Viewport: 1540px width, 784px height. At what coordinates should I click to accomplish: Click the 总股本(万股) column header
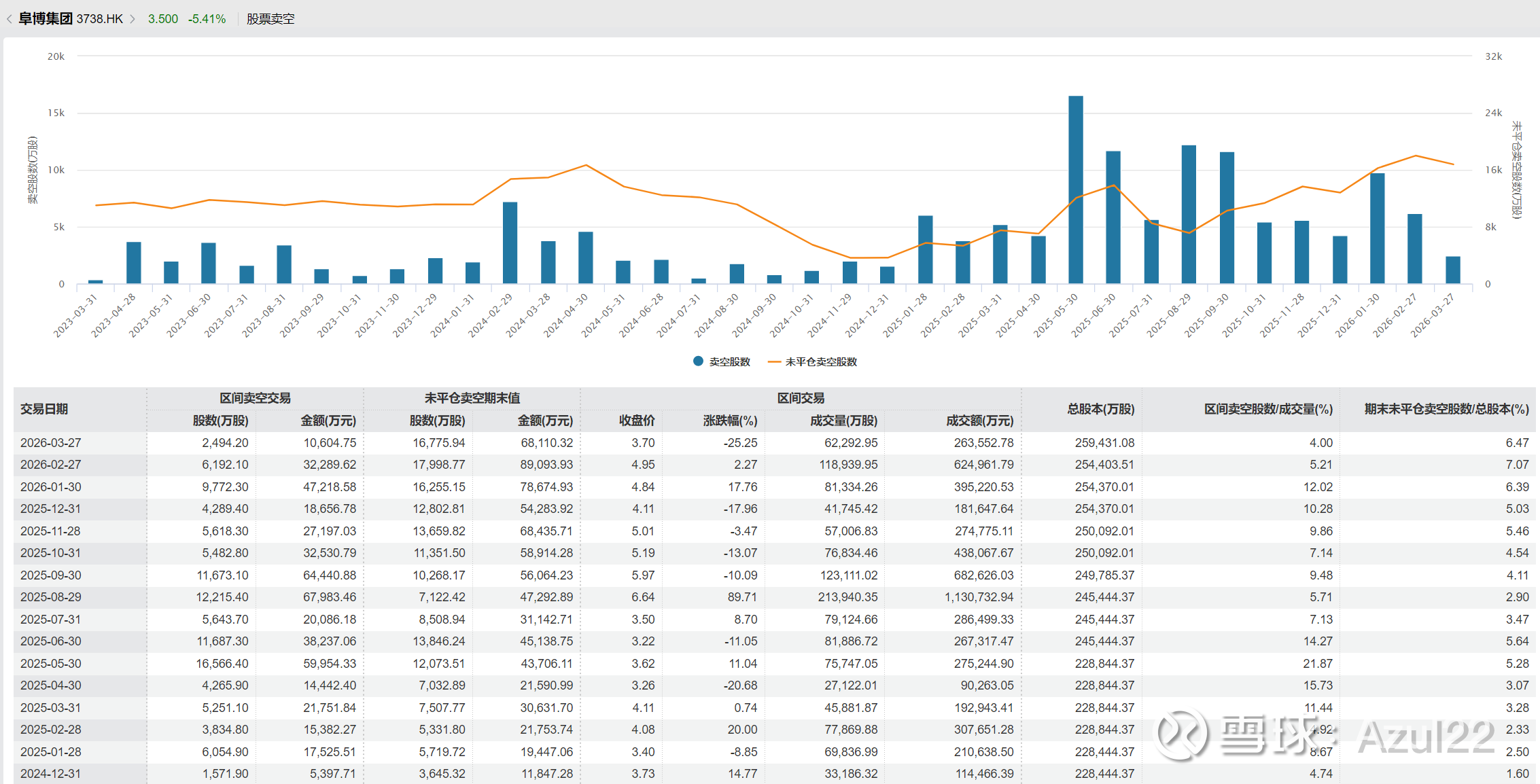coord(1100,409)
